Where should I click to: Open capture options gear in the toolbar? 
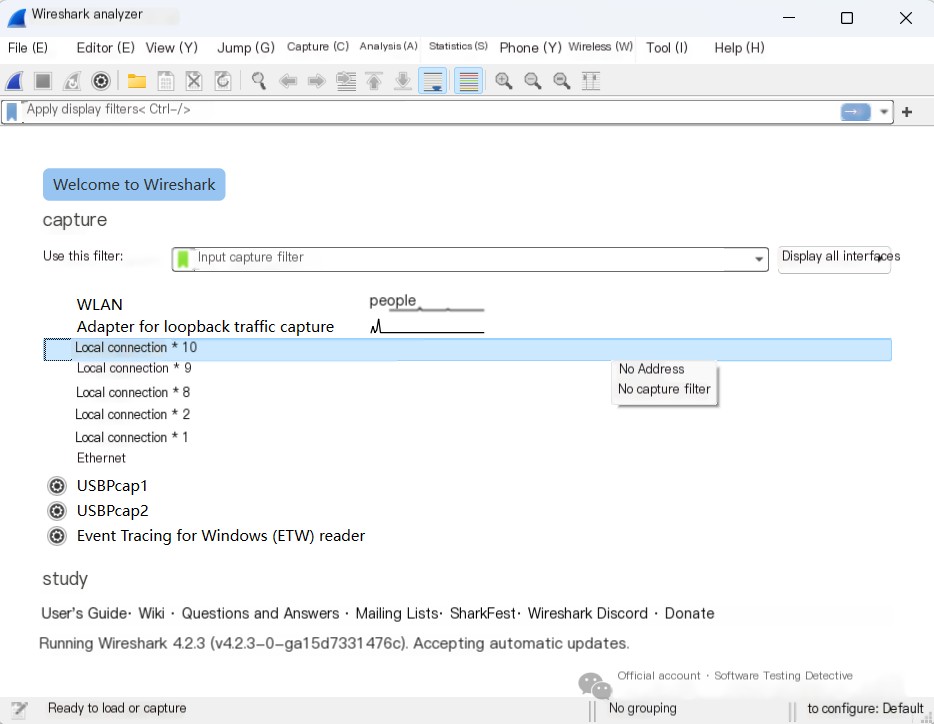[101, 80]
